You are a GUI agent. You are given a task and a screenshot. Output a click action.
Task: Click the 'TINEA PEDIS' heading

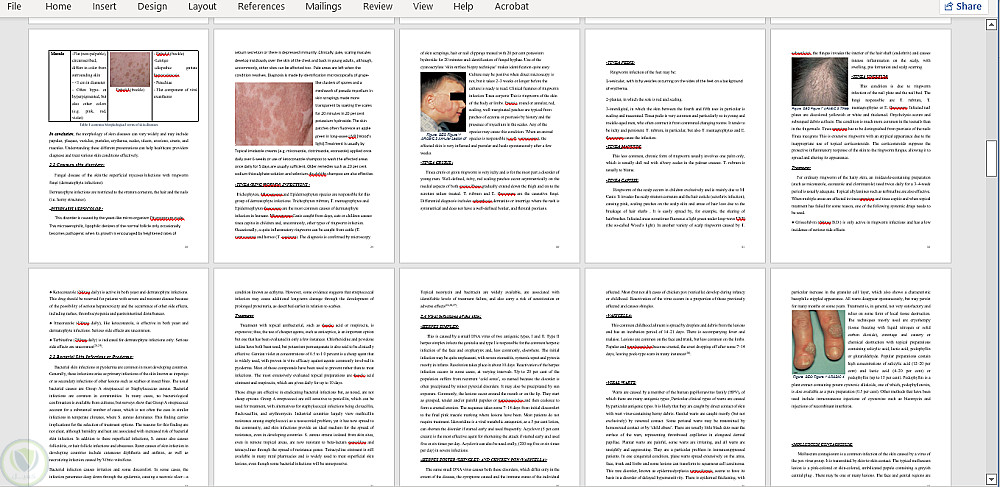(619, 64)
